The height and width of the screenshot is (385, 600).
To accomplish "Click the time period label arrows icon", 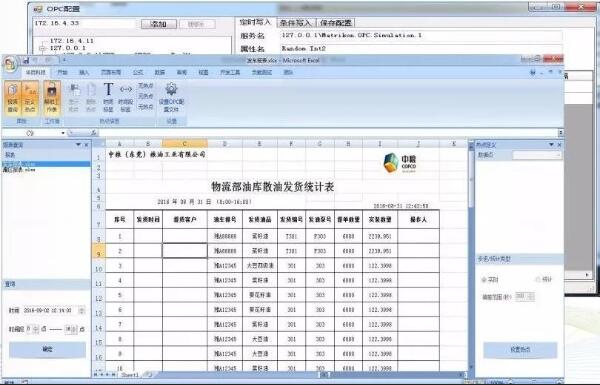I will pos(126,97).
